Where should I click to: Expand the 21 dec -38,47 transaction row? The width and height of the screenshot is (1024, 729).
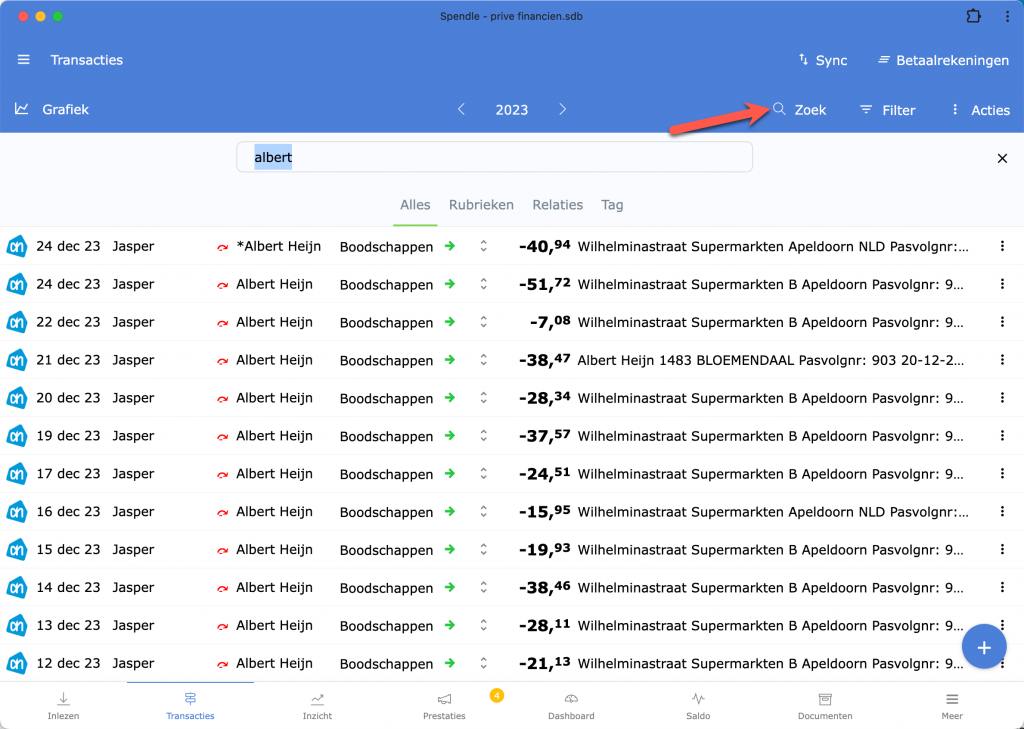coord(483,360)
